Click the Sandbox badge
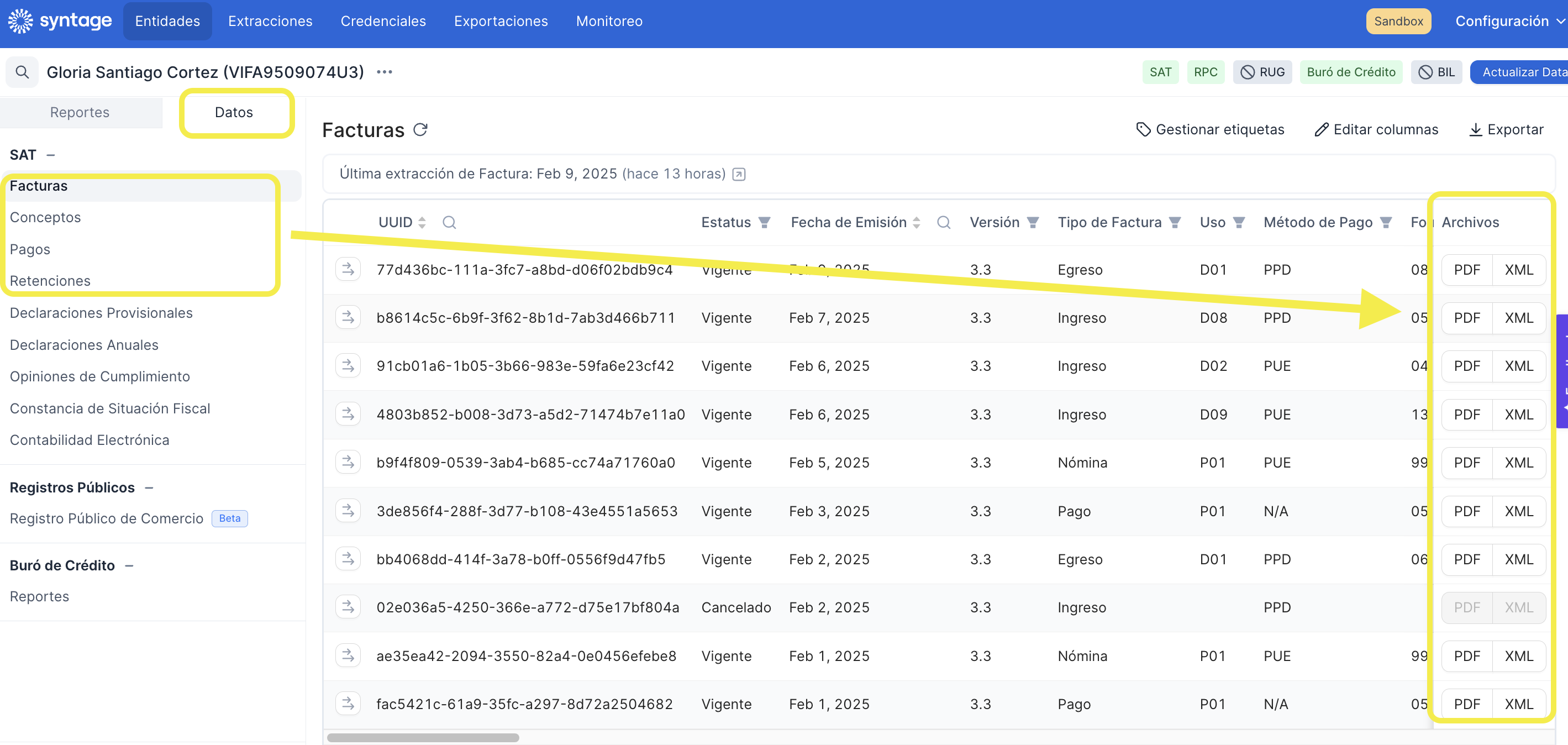 (1398, 20)
